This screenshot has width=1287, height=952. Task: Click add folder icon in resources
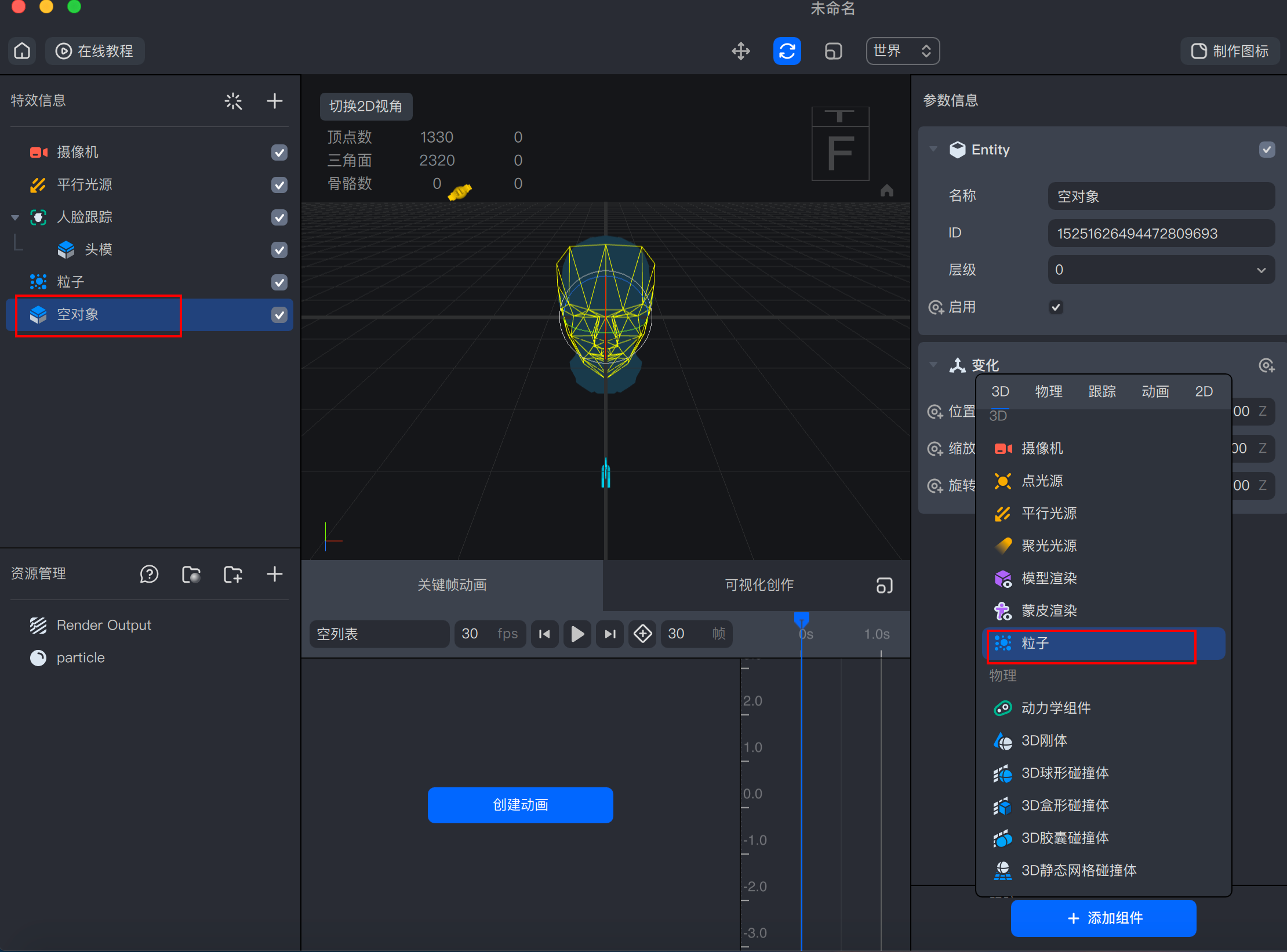coord(233,574)
